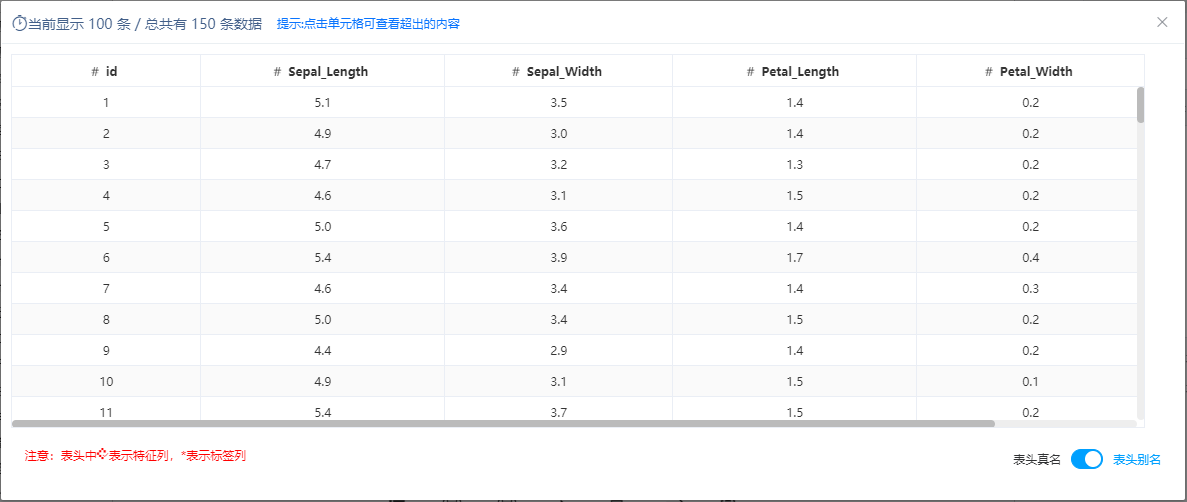Select the 表头真名 label
This screenshot has height=502, width=1187.
[x=1037, y=460]
